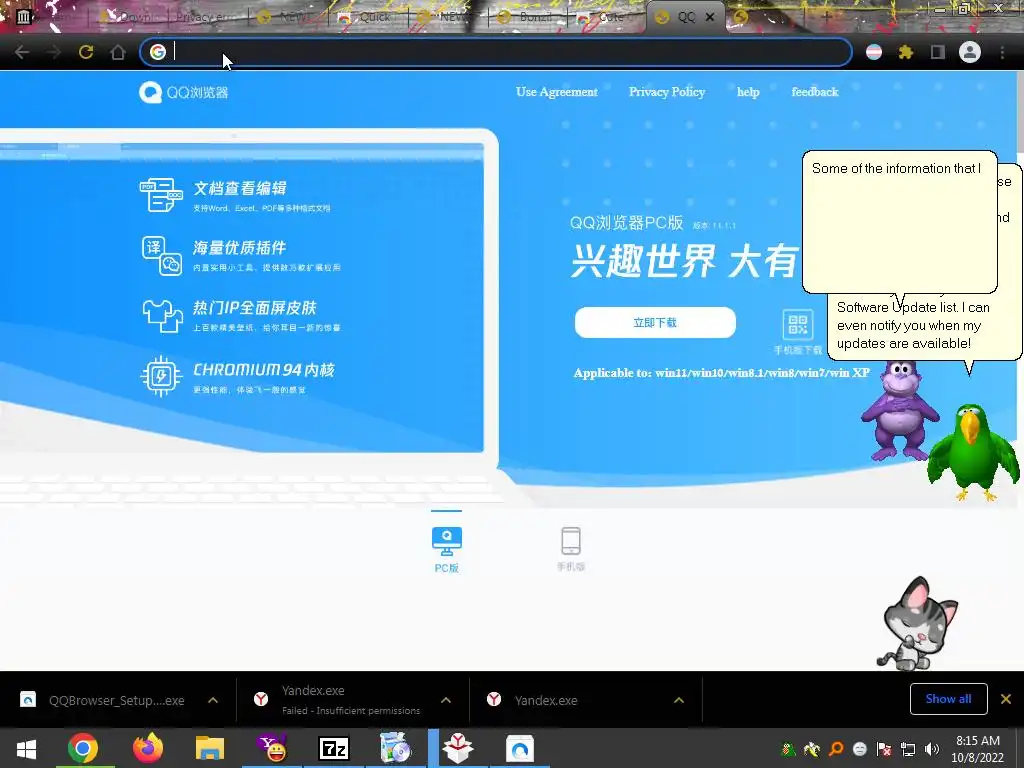Expand options for the failed Yandex.exe download

point(446,700)
